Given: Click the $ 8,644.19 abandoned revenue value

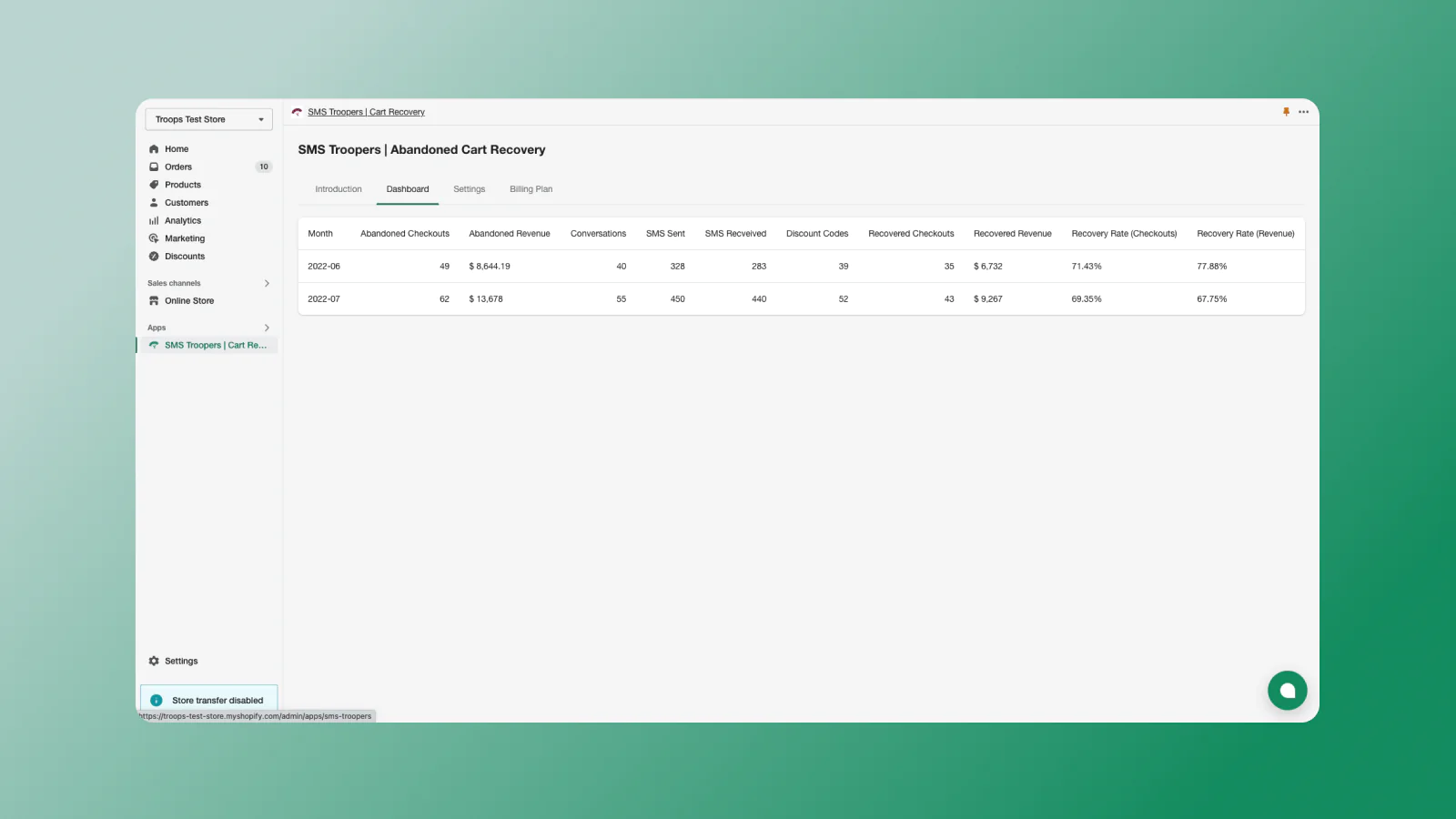Looking at the screenshot, I should pos(490,267).
